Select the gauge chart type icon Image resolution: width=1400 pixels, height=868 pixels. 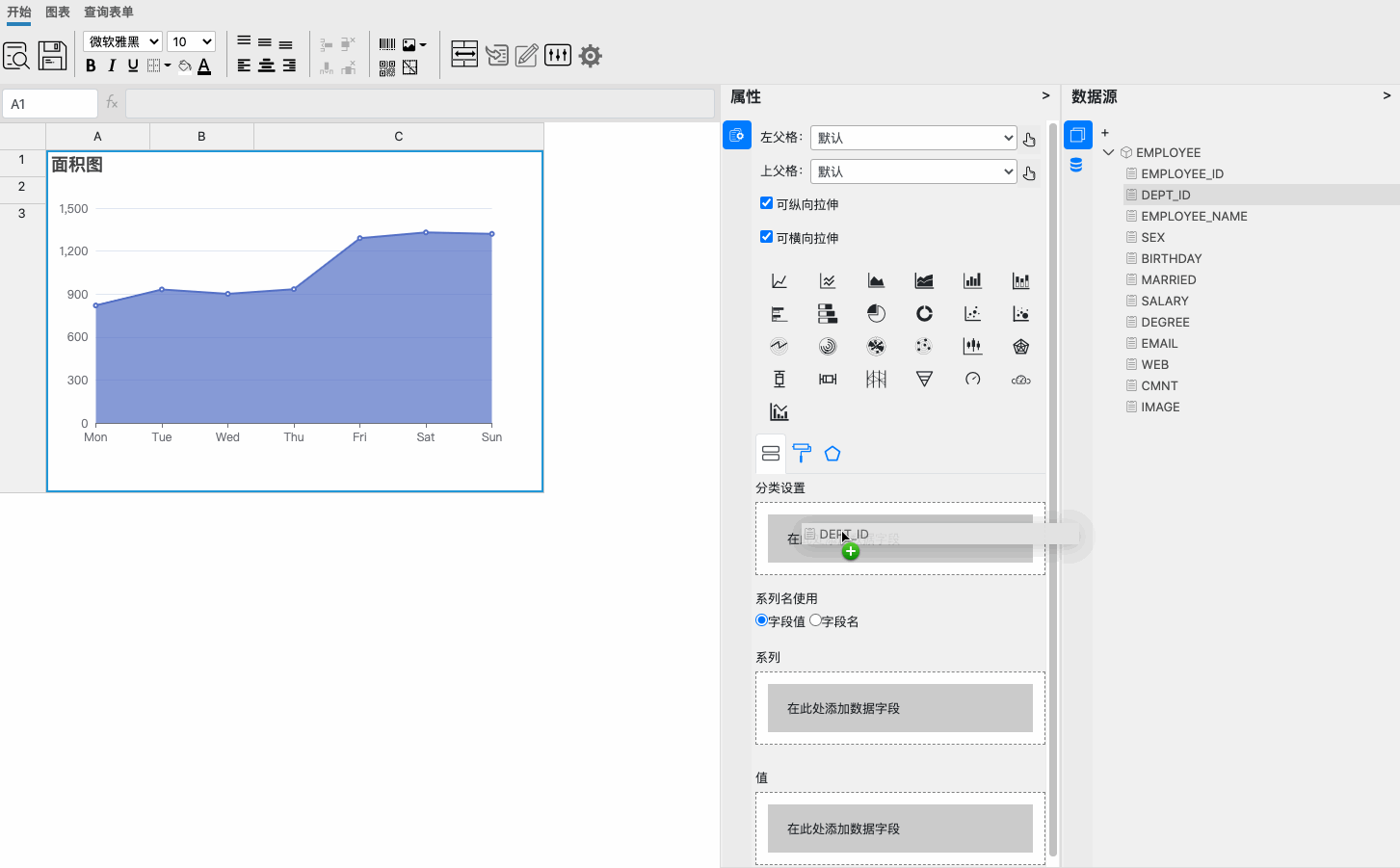pos(972,379)
